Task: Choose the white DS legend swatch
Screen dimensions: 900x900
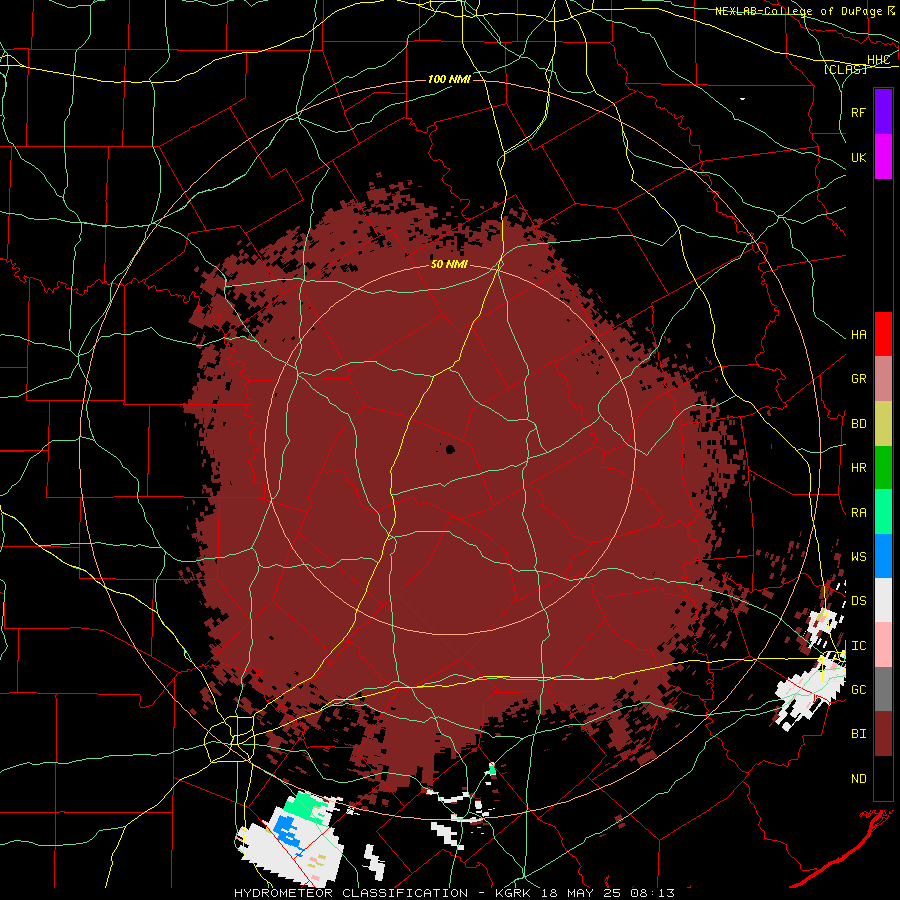Action: tap(883, 600)
